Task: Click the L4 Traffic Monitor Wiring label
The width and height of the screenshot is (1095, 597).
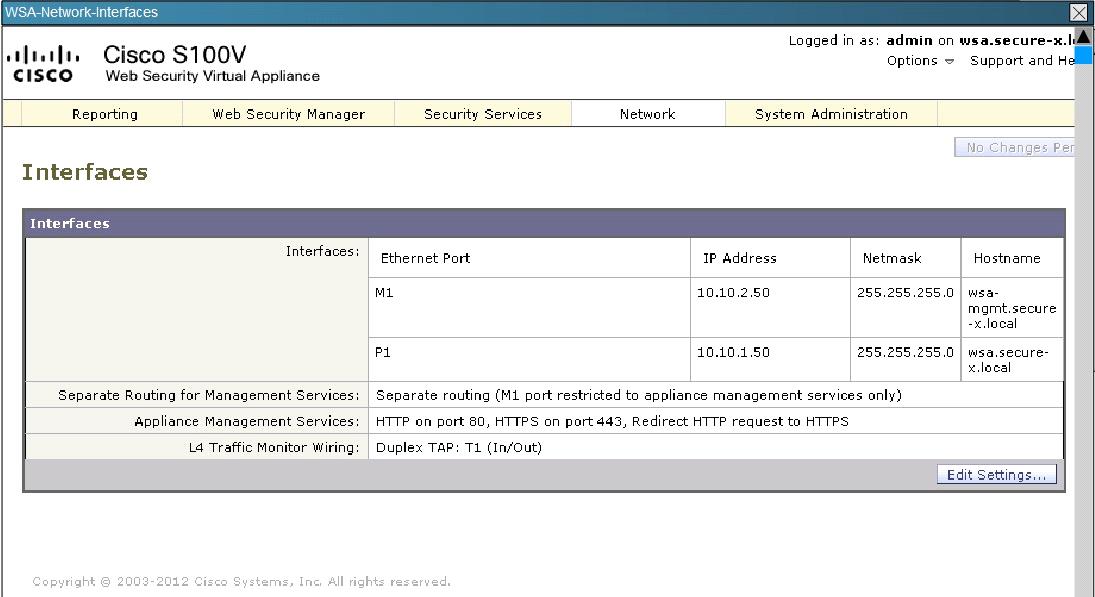Action: tap(274, 448)
